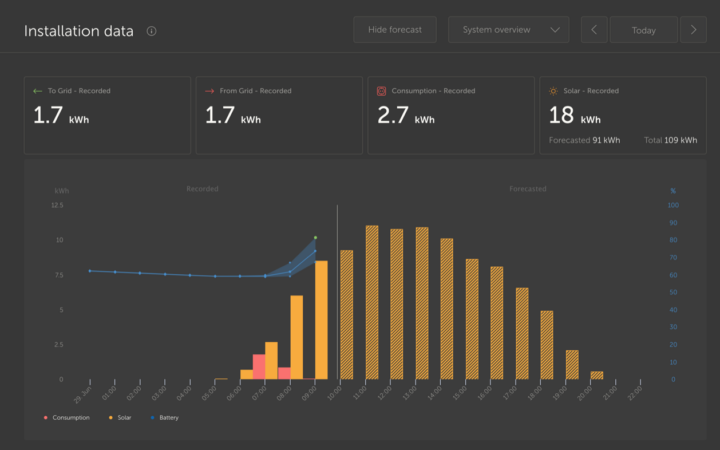This screenshot has height=450, width=720.
Task: Click the 12:00 time axis label
Action: tap(384, 393)
